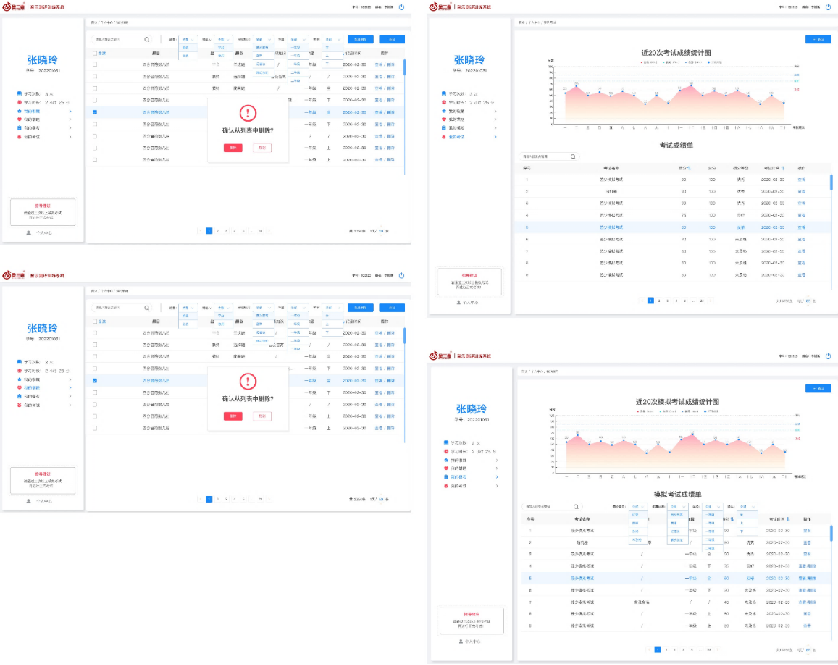
Task: Click the power icon in top-left panel header
Action: point(402,7)
